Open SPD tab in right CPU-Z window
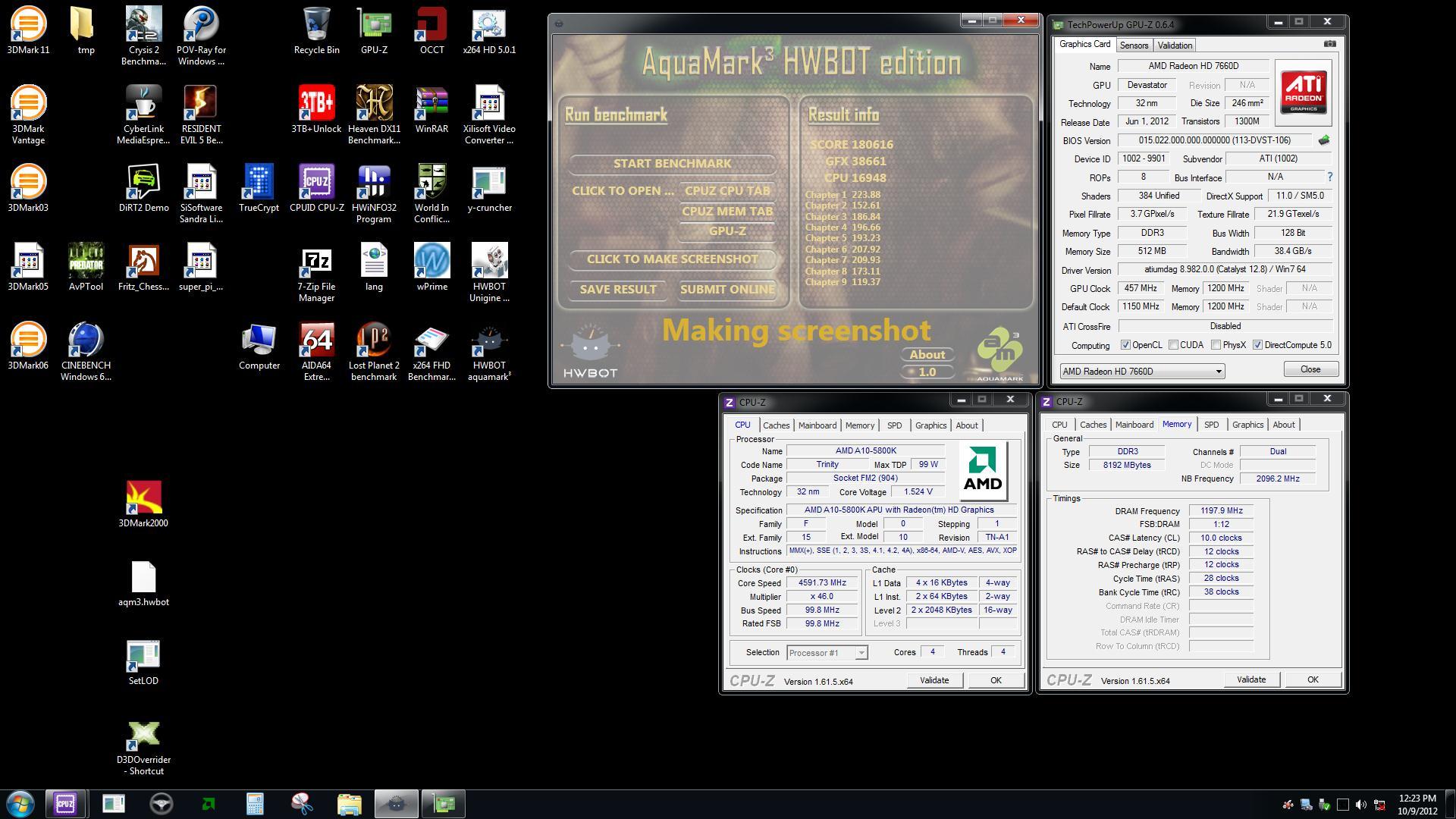The width and height of the screenshot is (1456, 819). click(1211, 425)
